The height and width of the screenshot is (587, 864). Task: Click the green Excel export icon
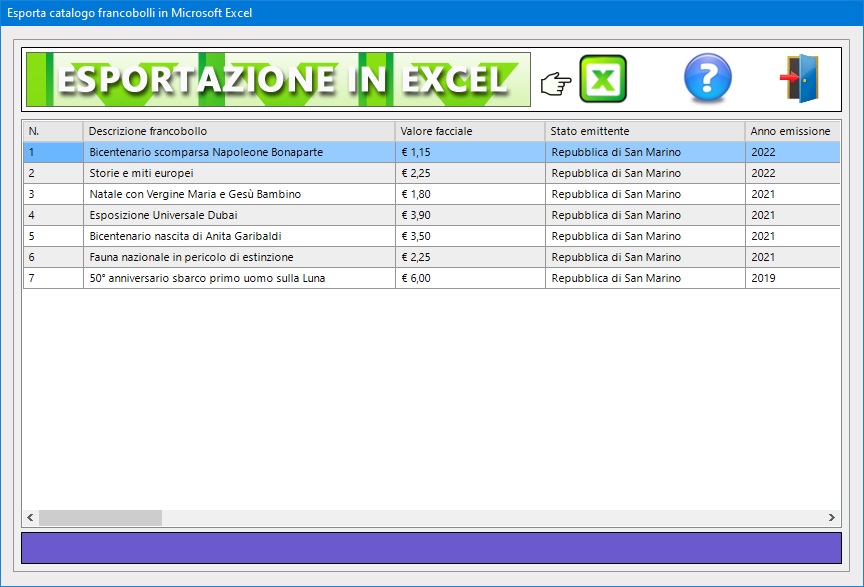click(x=603, y=79)
